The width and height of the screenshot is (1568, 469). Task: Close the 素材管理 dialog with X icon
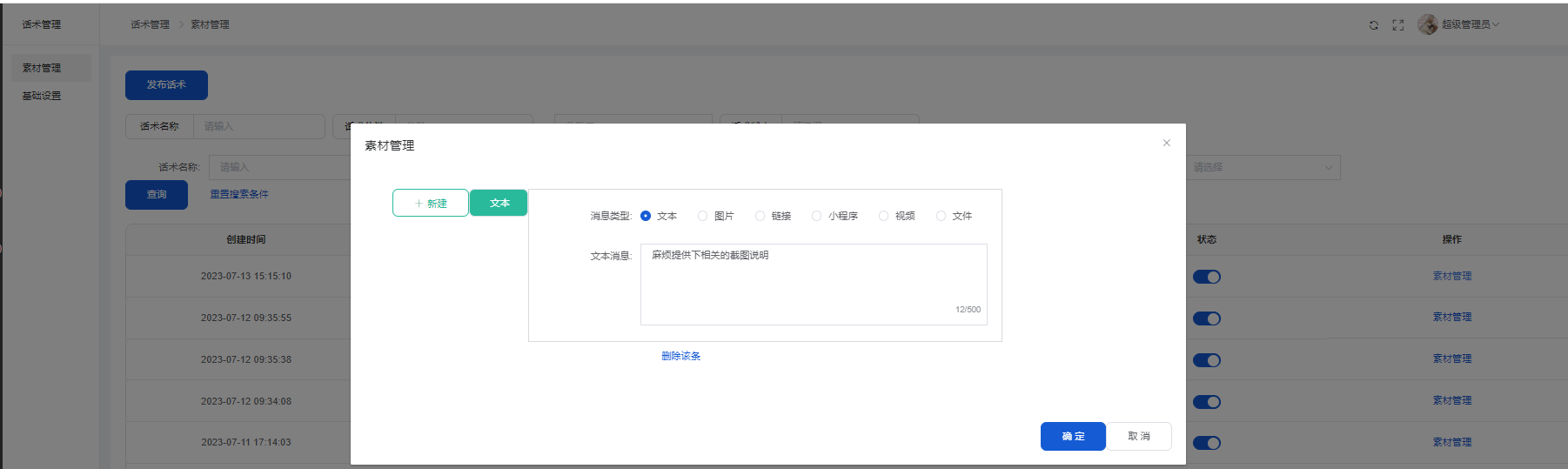(1166, 143)
